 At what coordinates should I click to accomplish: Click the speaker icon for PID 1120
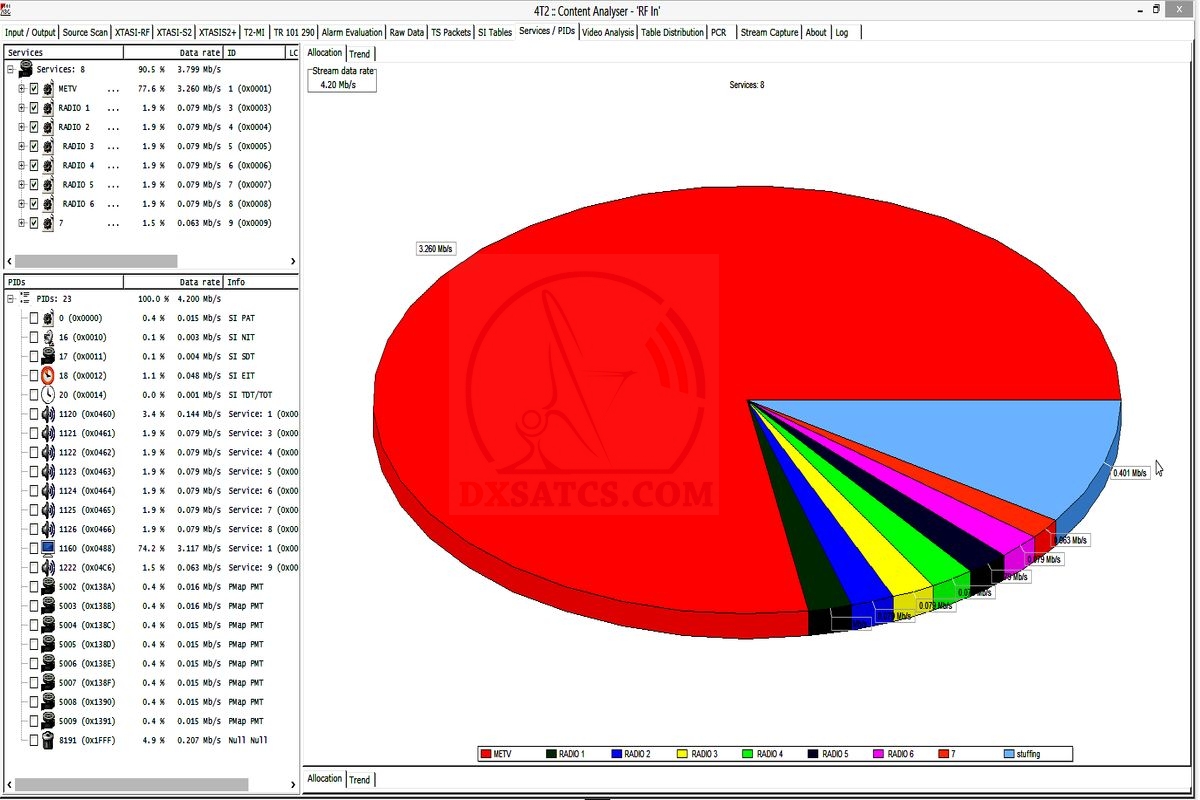47,414
